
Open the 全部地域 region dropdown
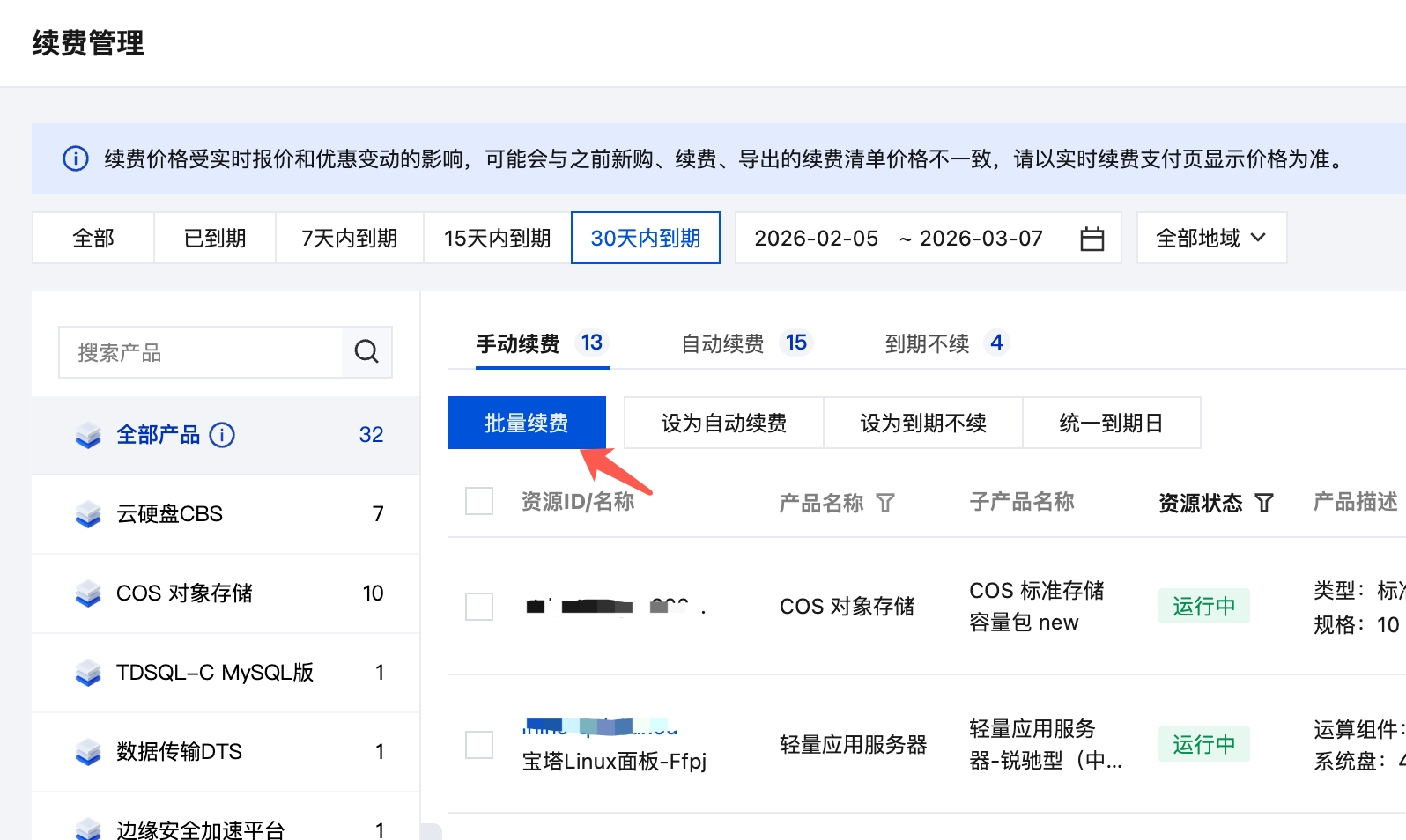click(1211, 238)
